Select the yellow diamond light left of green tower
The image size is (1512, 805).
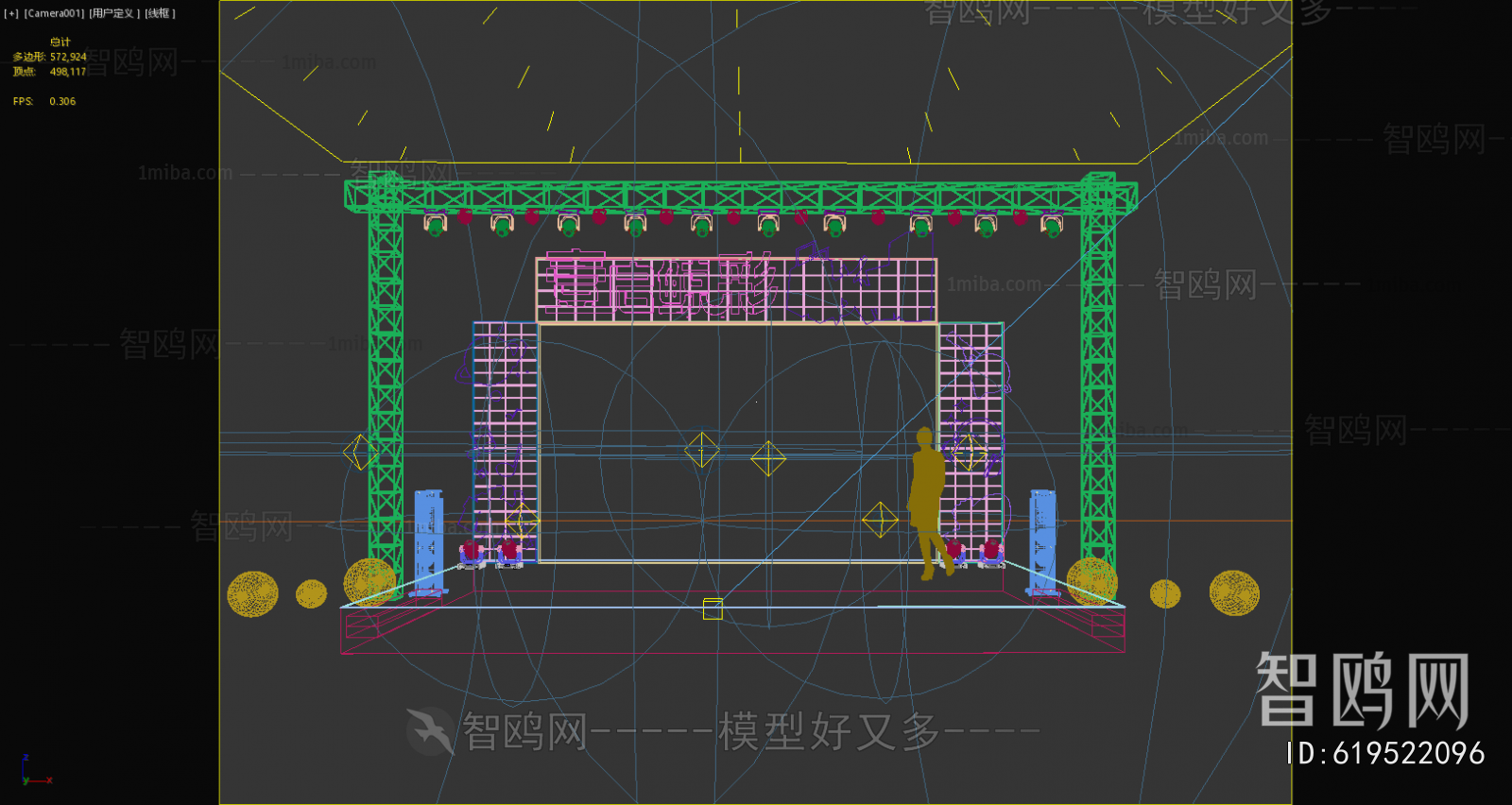pos(359,453)
